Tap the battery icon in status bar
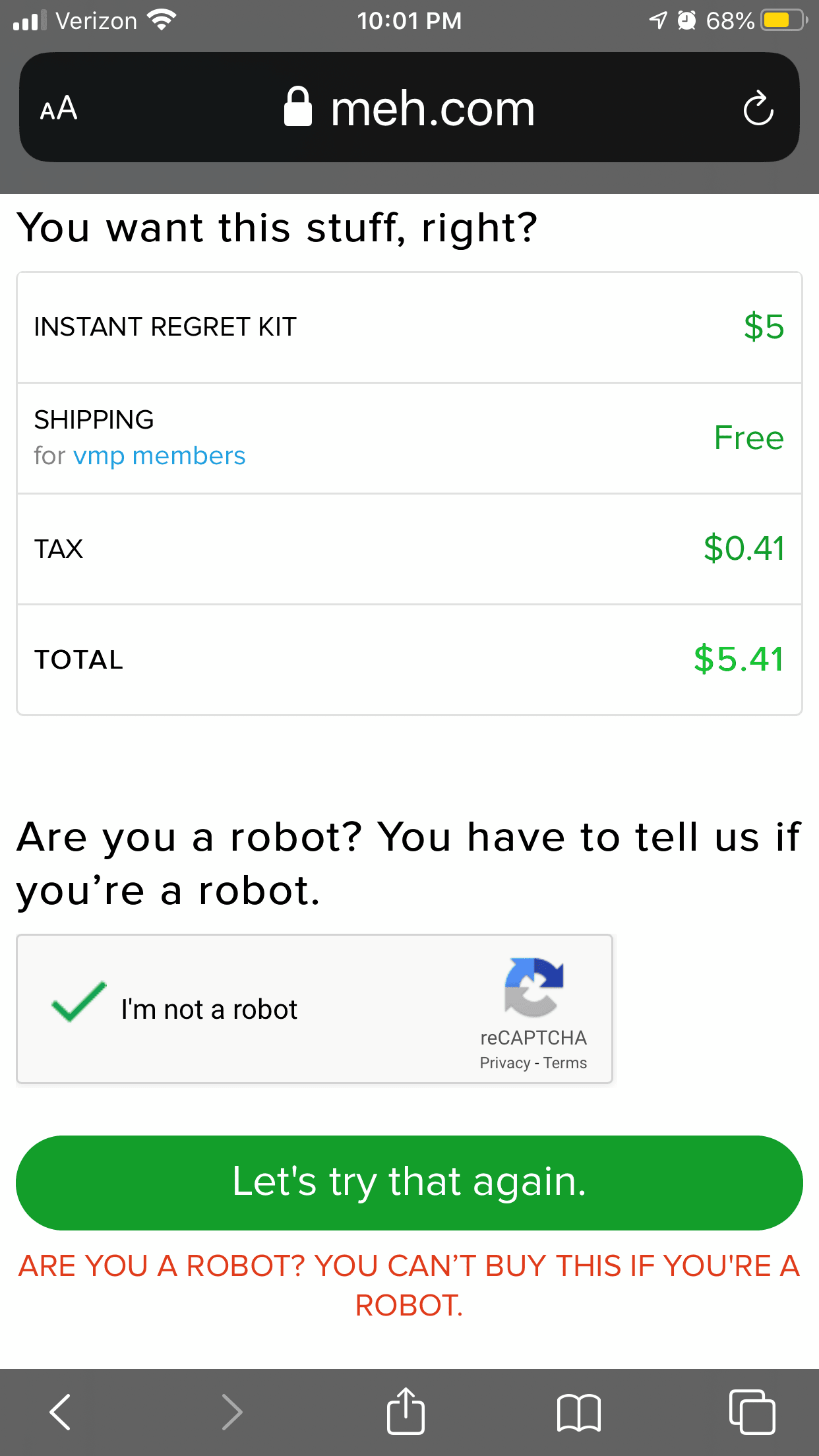This screenshot has height=1456, width=819. (783, 20)
